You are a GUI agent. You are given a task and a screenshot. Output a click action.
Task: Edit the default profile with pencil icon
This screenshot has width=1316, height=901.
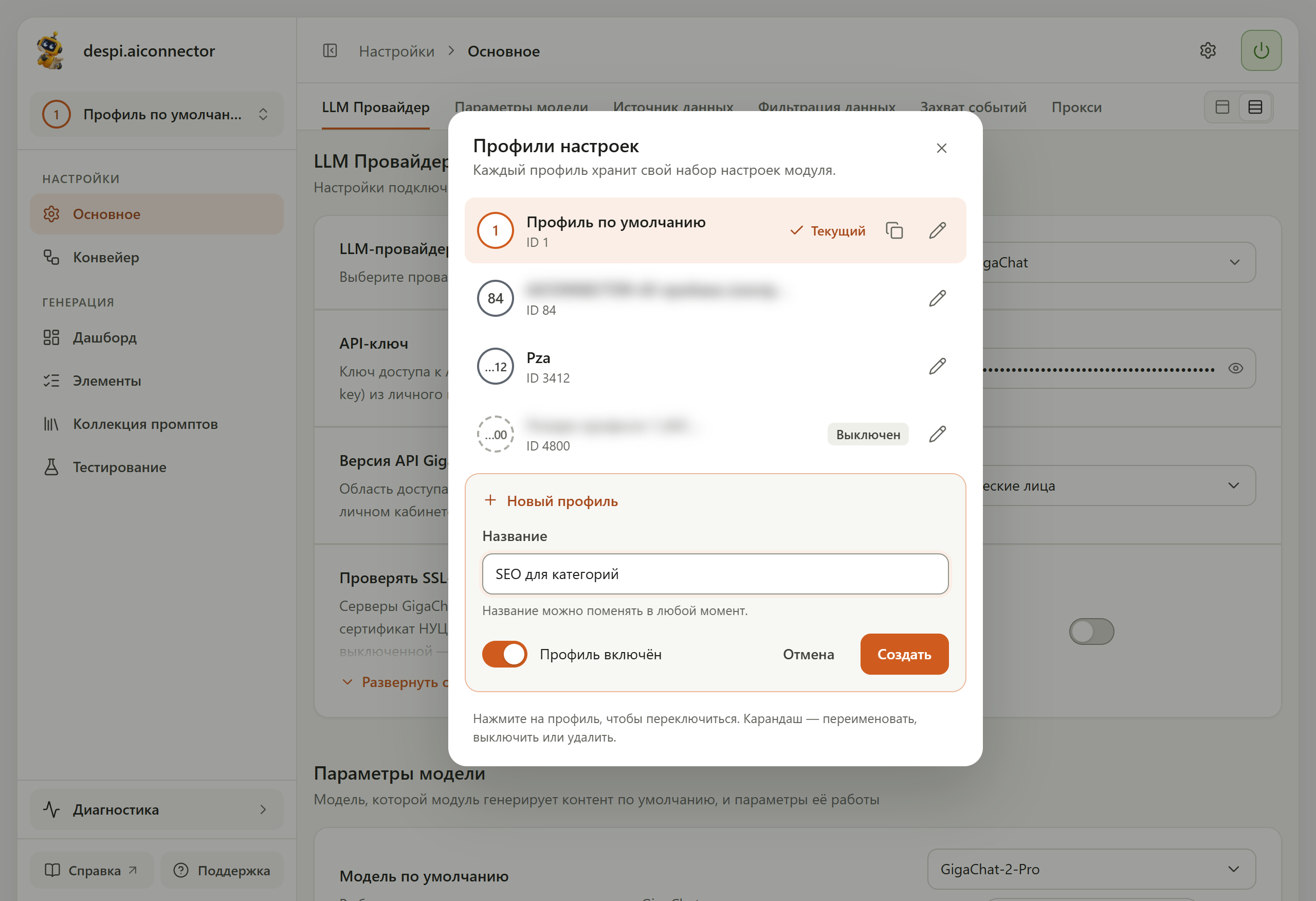point(938,230)
